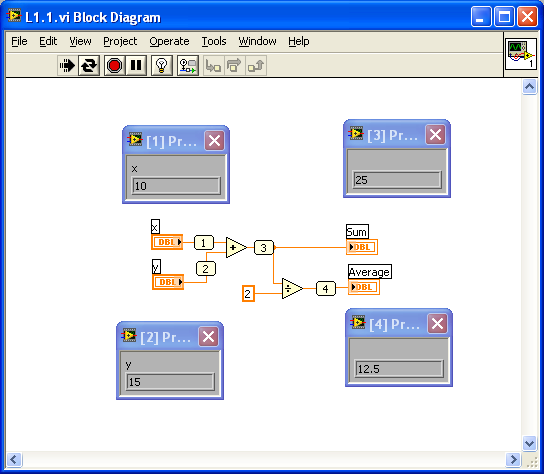Click probe marker 2 on the wire

[x=206, y=269]
